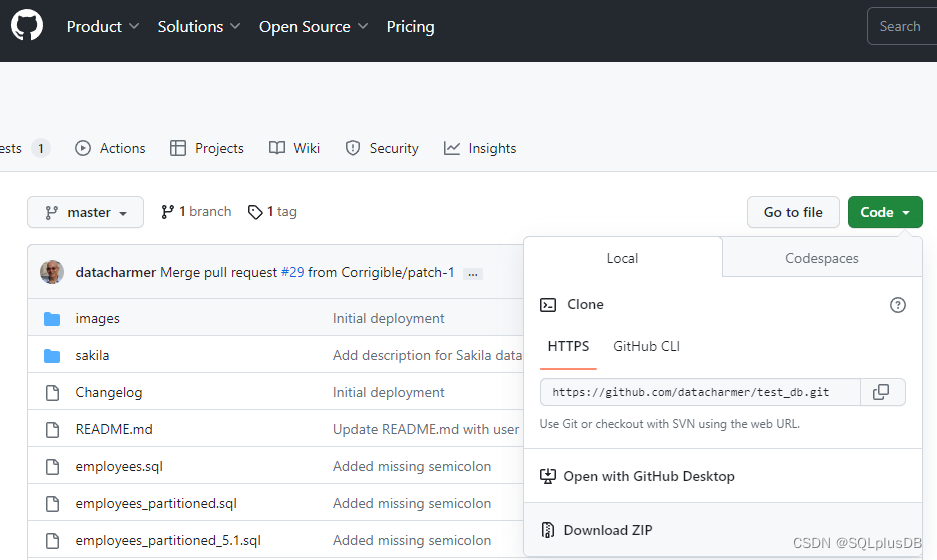Screen dimensions: 937x560
Task: Expand the Solutions menu
Action: (198, 27)
